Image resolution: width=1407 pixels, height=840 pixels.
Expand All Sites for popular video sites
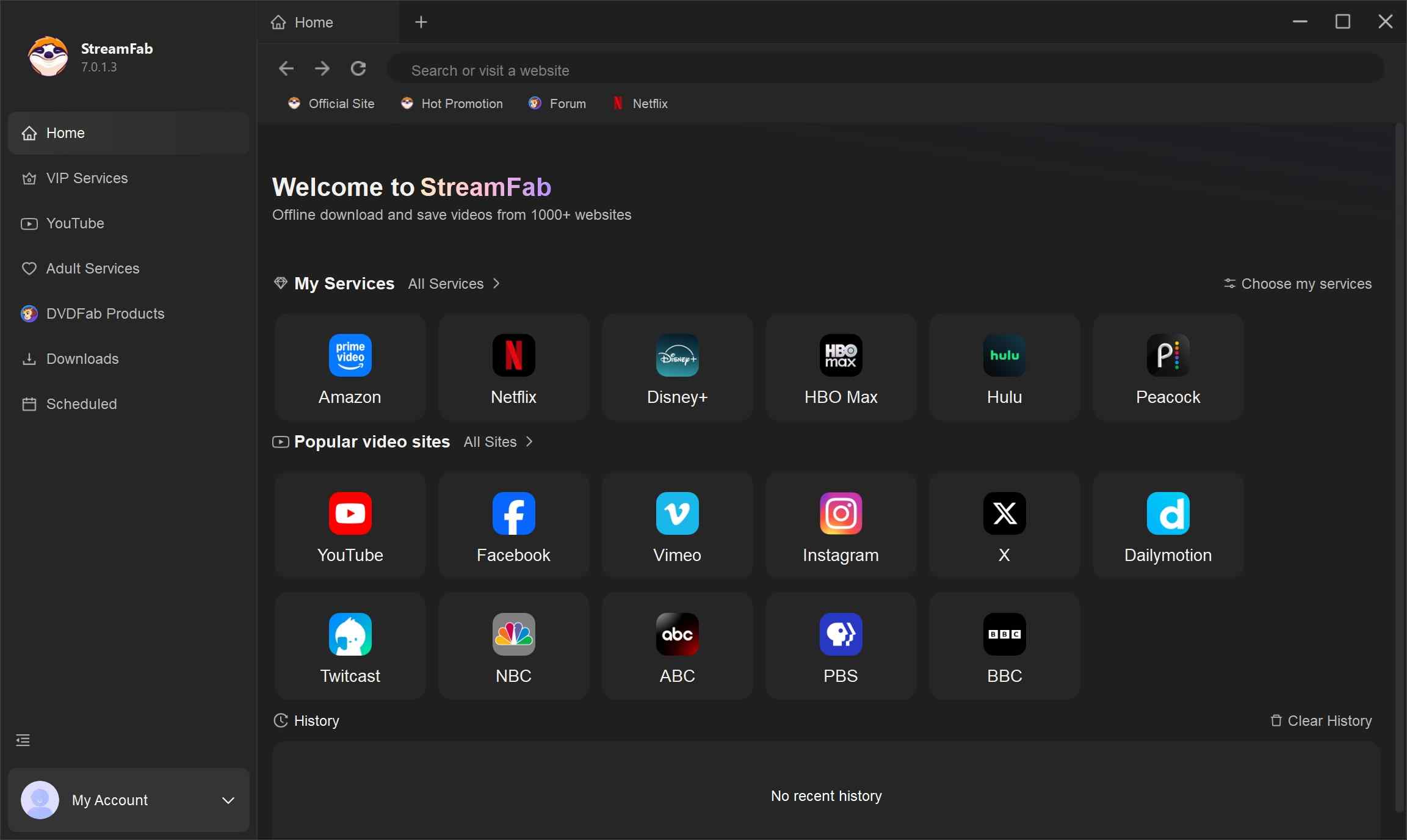click(497, 441)
